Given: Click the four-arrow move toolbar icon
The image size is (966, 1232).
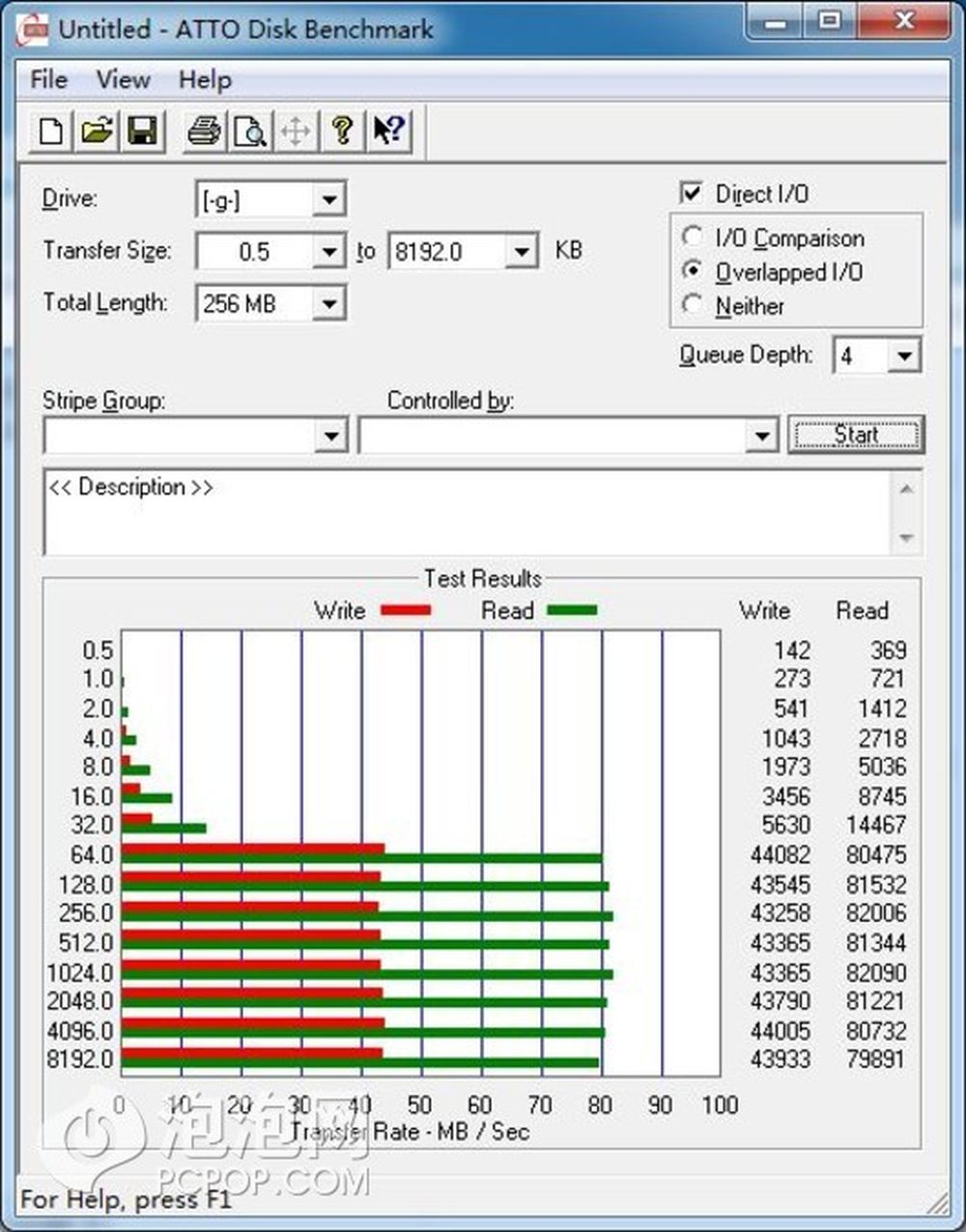Looking at the screenshot, I should [296, 130].
